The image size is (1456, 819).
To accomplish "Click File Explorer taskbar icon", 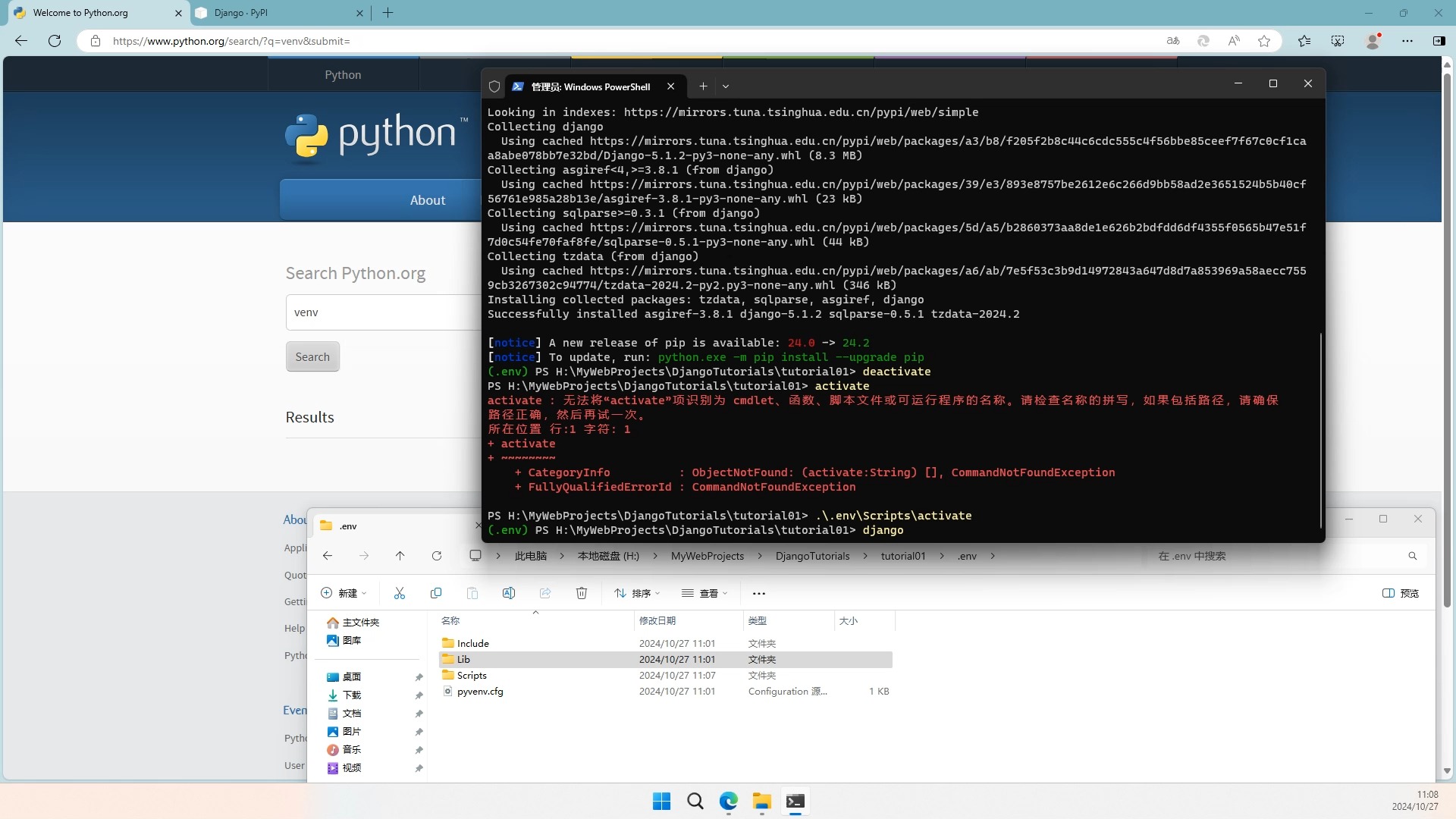I will point(761,802).
